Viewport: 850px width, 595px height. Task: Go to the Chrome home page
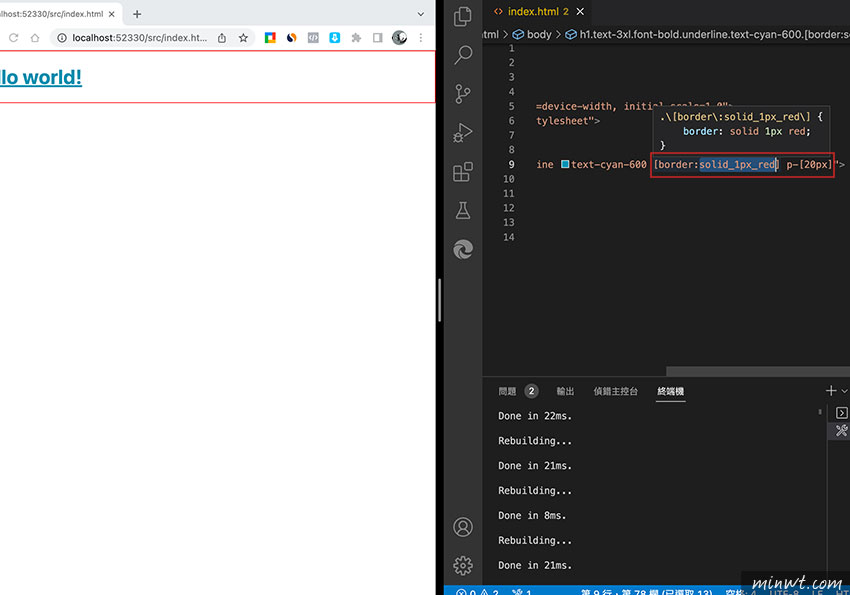click(35, 38)
